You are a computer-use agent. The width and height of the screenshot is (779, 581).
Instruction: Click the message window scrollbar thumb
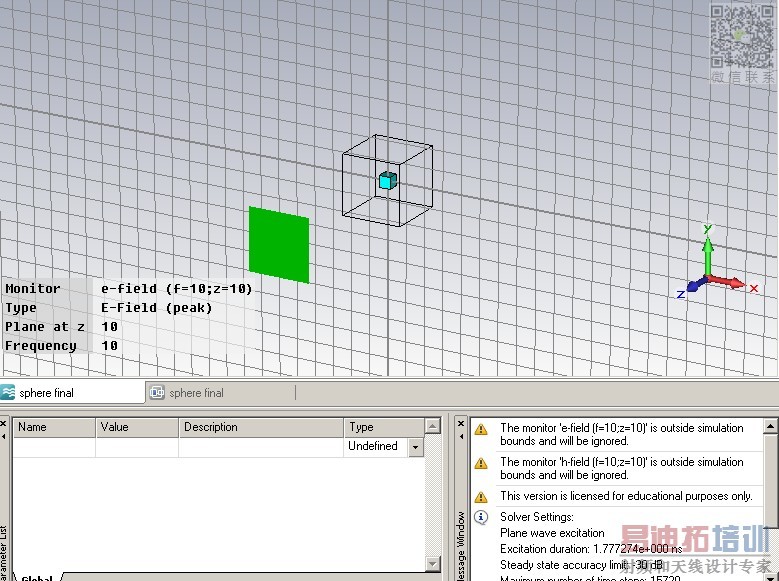[x=771, y=480]
